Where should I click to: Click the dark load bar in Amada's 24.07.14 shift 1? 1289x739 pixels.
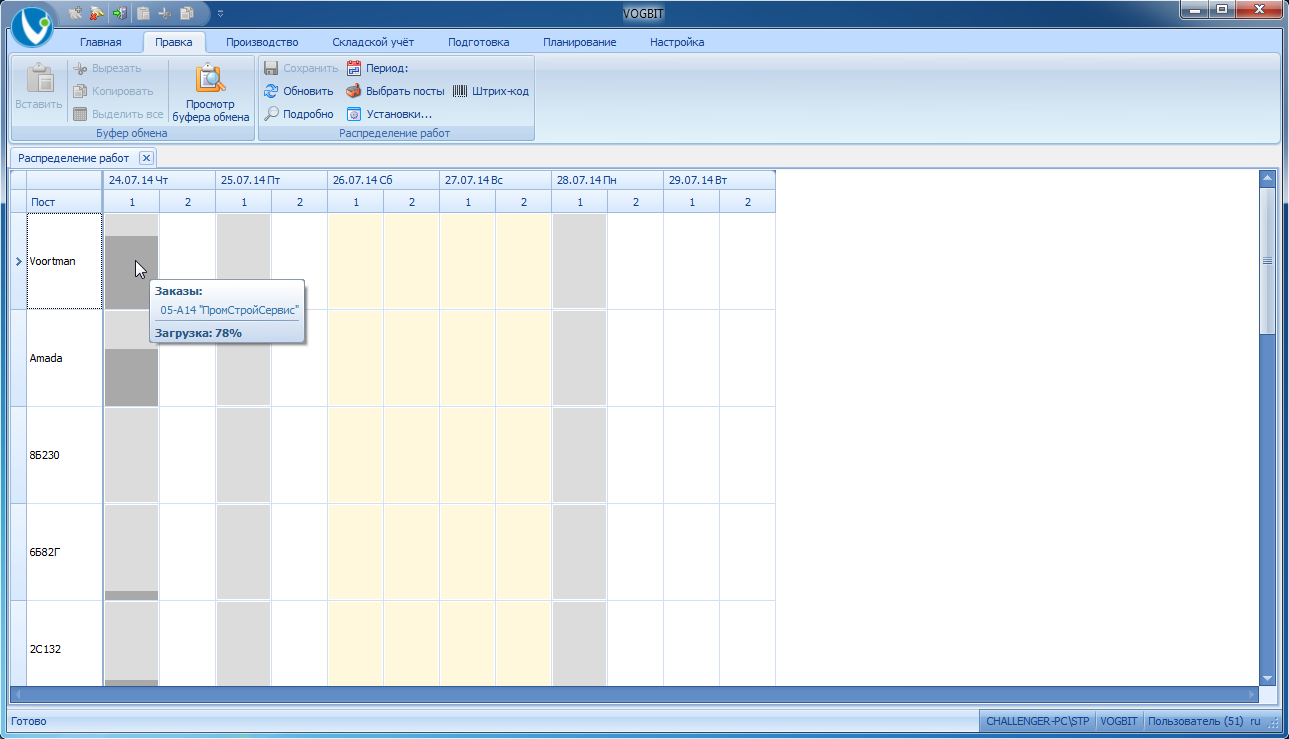tap(131, 377)
